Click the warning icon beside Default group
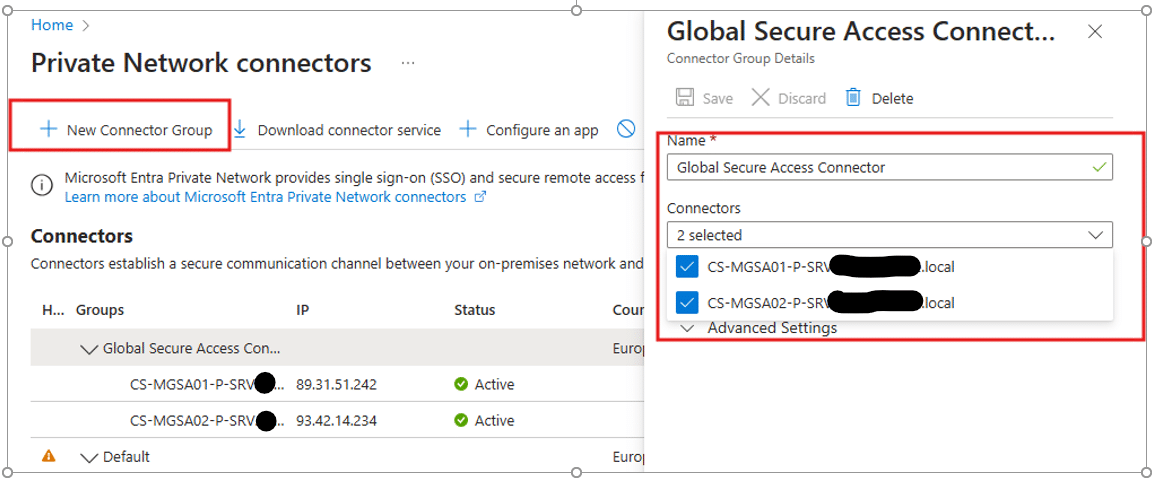The height and width of the screenshot is (479, 1159). [49, 456]
